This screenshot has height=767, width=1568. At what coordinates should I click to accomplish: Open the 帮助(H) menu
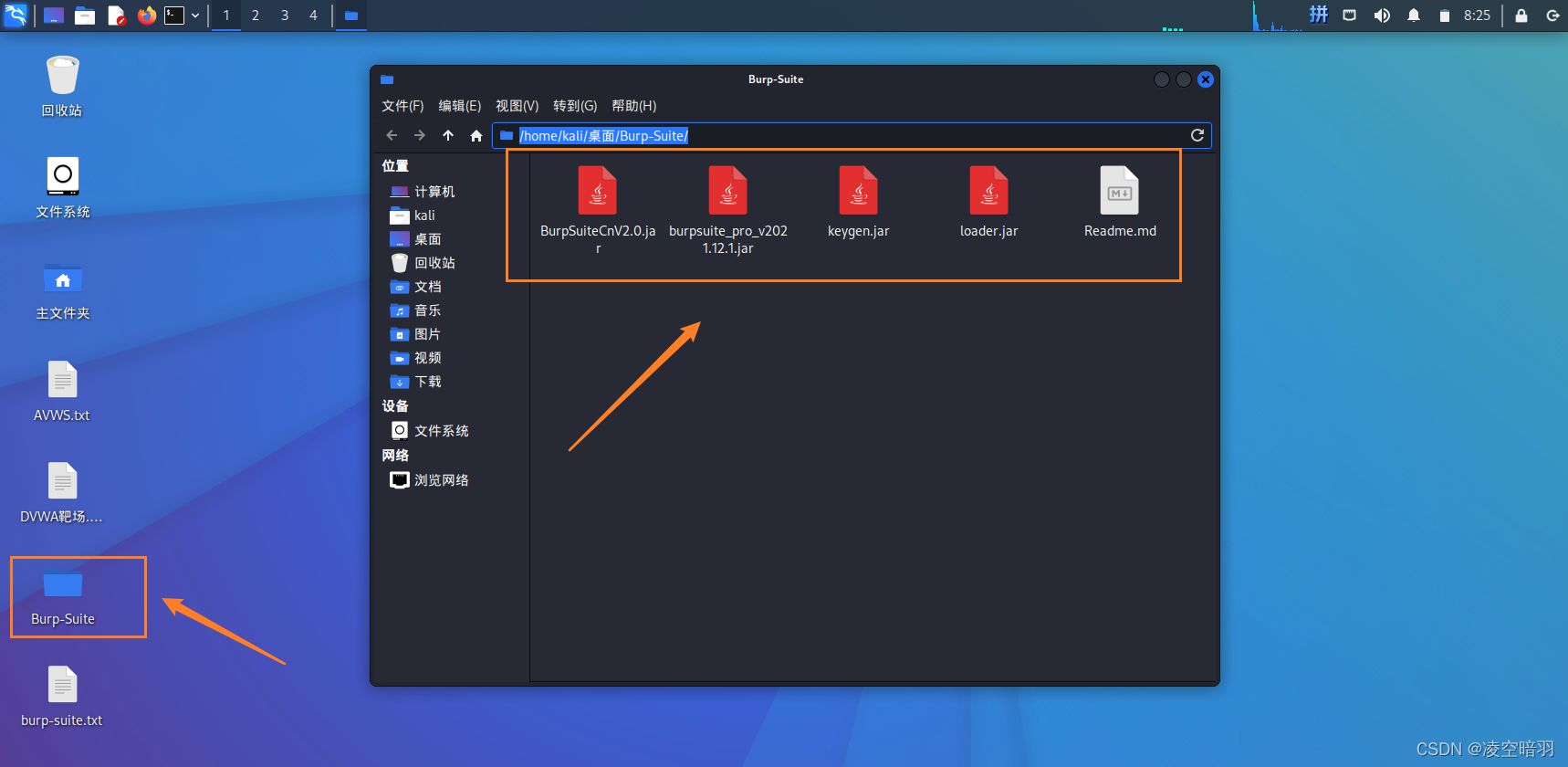[633, 106]
